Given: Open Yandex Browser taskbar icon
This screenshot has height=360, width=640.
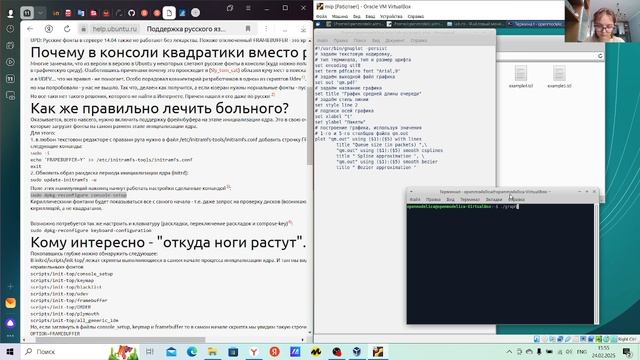Looking at the screenshot, I should point(254,351).
